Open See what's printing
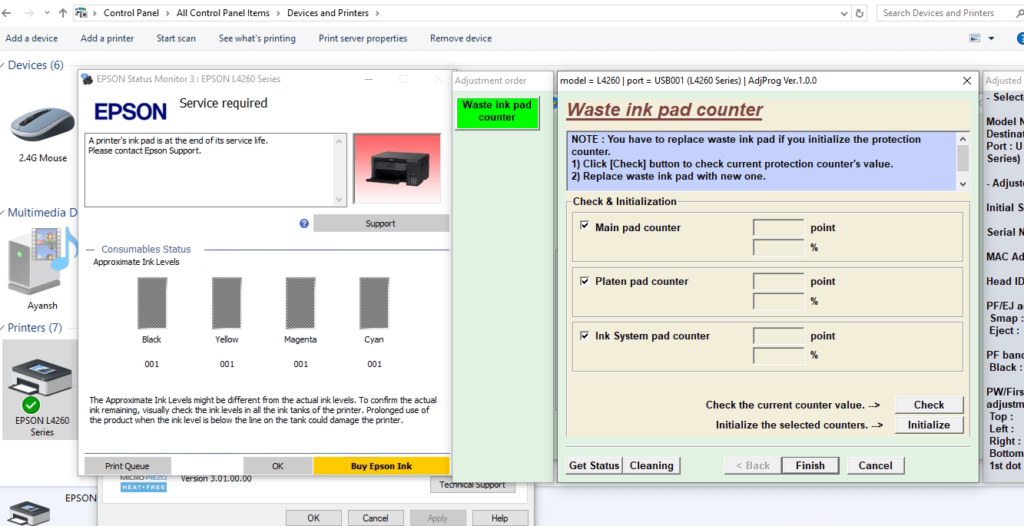 257,39
